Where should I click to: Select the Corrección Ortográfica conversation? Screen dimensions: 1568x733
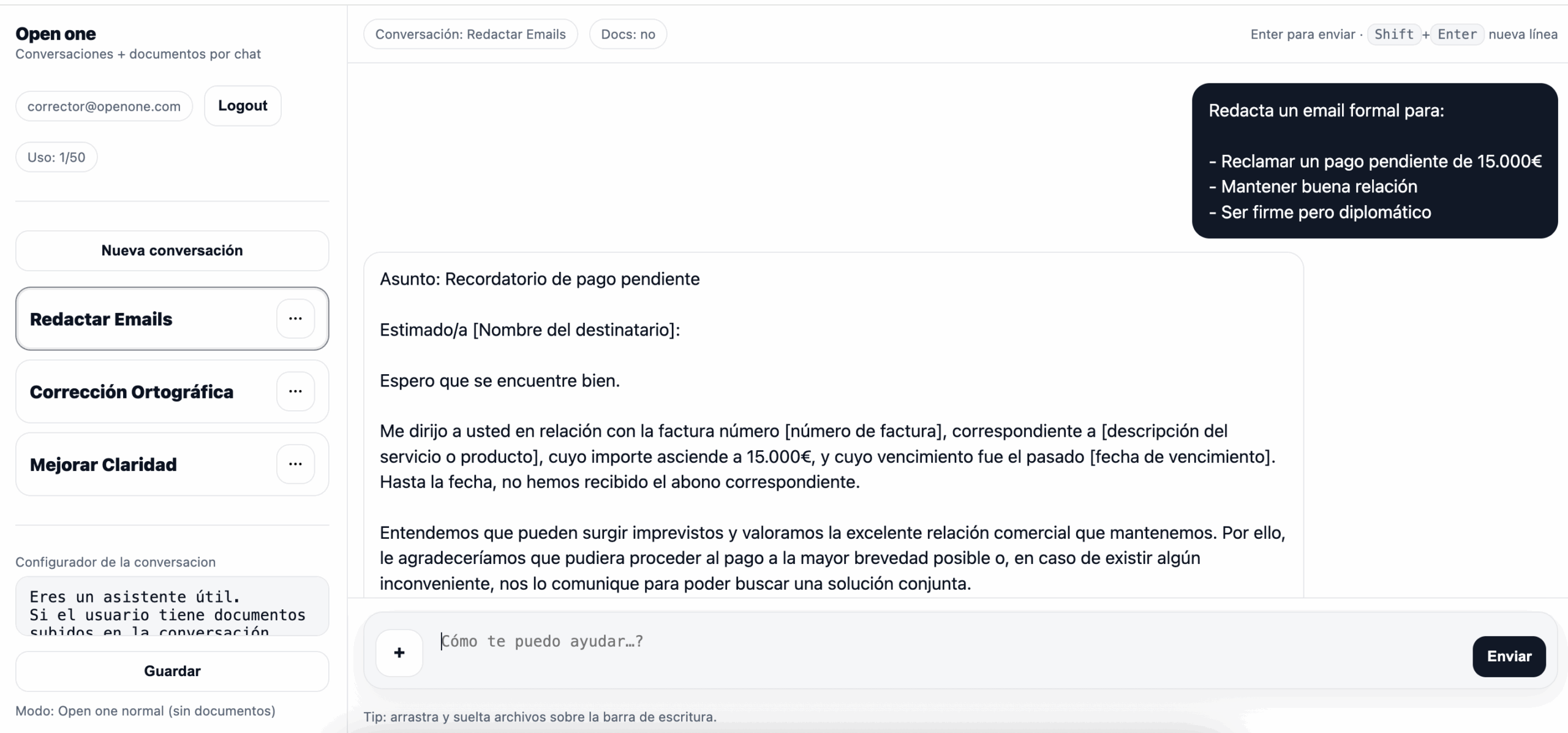pyautogui.click(x=132, y=391)
